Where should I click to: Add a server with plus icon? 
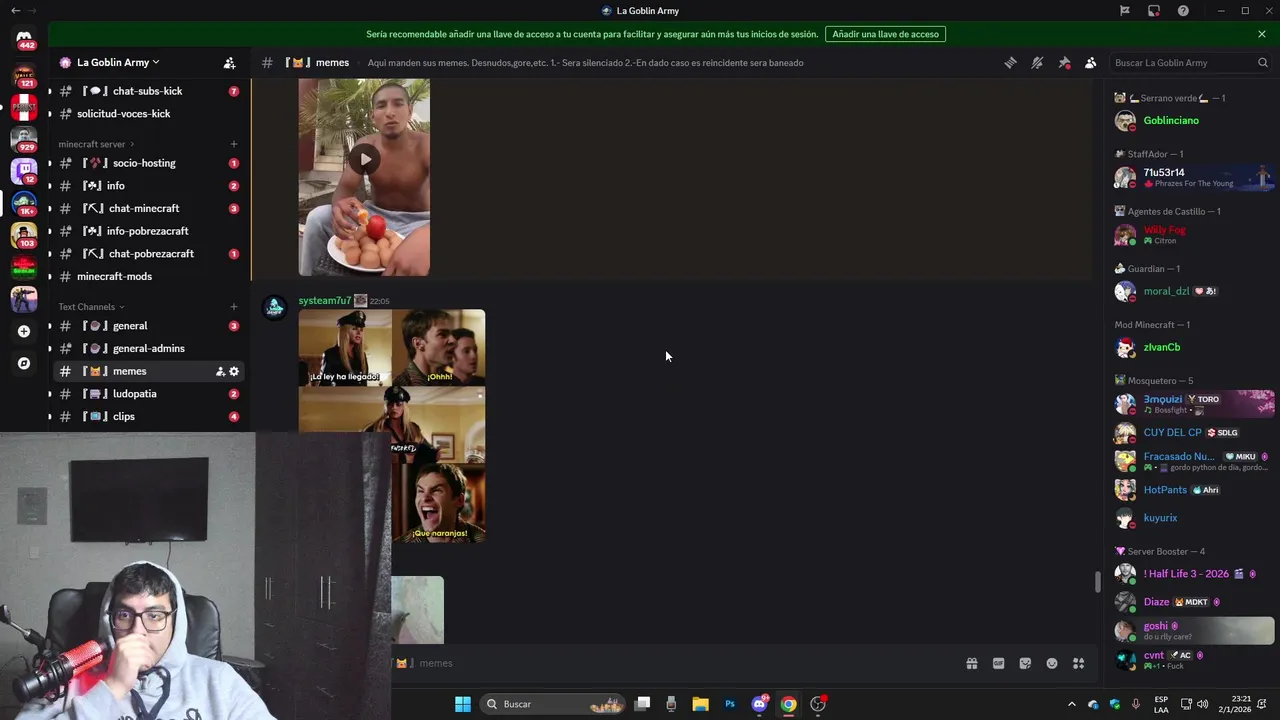(24, 331)
